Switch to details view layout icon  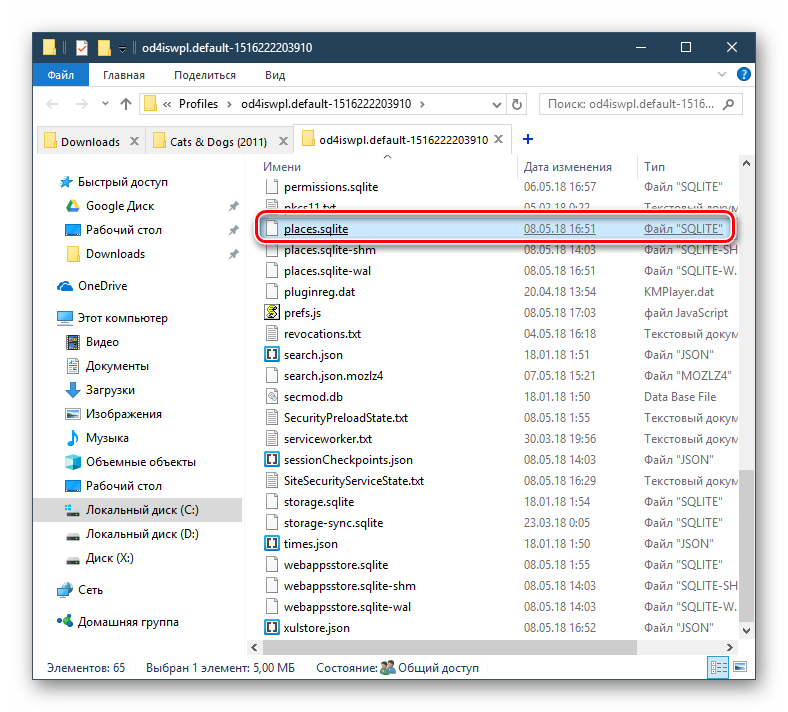click(x=718, y=668)
